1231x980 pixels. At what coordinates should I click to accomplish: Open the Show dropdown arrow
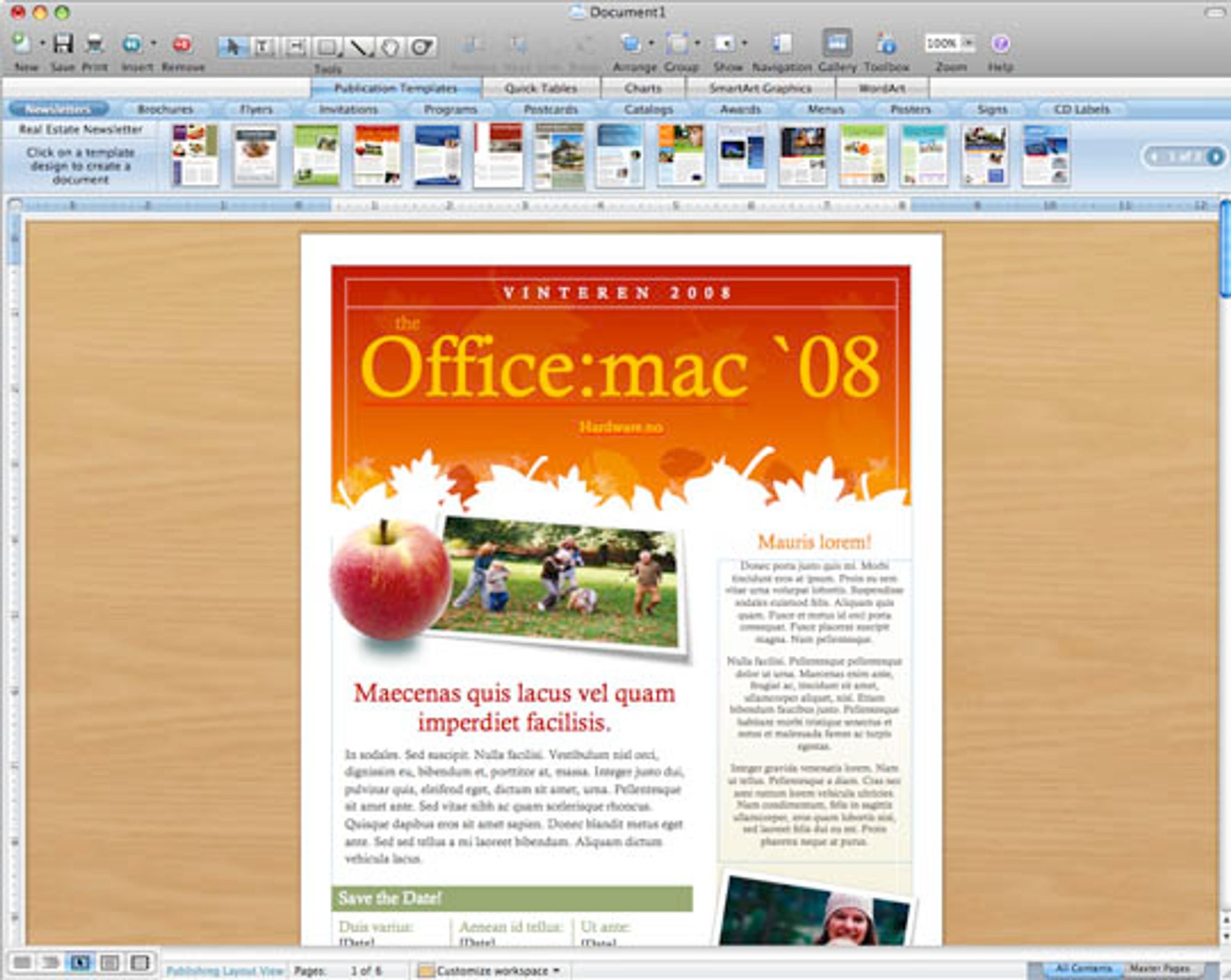744,44
